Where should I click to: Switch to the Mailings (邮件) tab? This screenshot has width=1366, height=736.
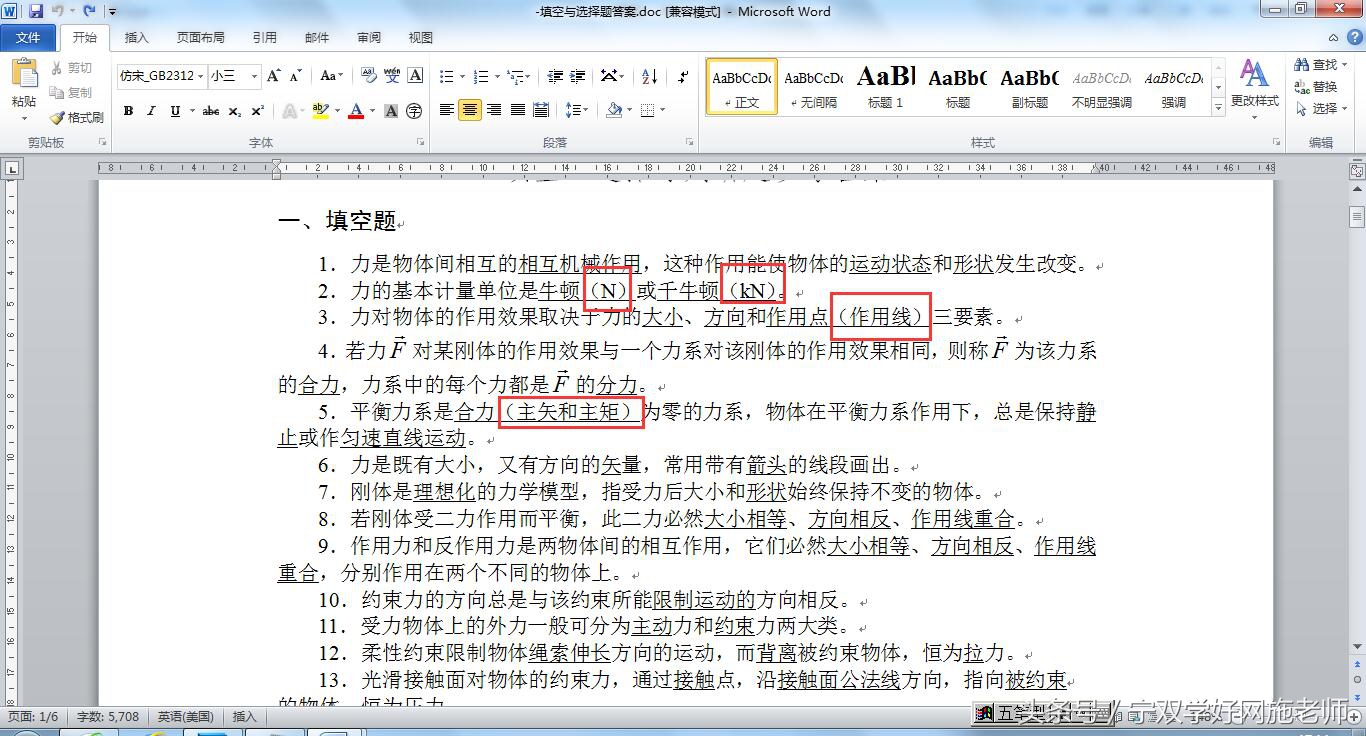317,37
